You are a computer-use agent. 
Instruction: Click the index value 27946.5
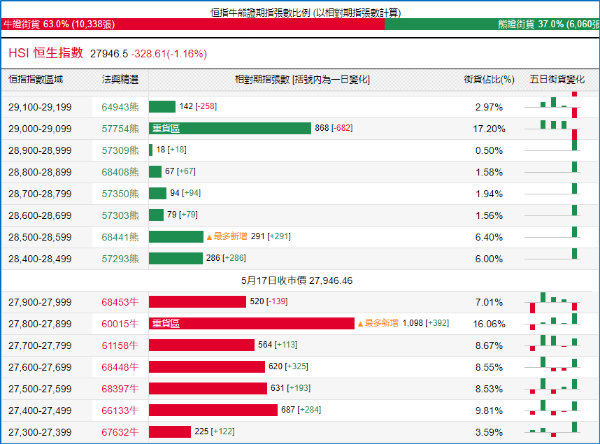(109, 54)
